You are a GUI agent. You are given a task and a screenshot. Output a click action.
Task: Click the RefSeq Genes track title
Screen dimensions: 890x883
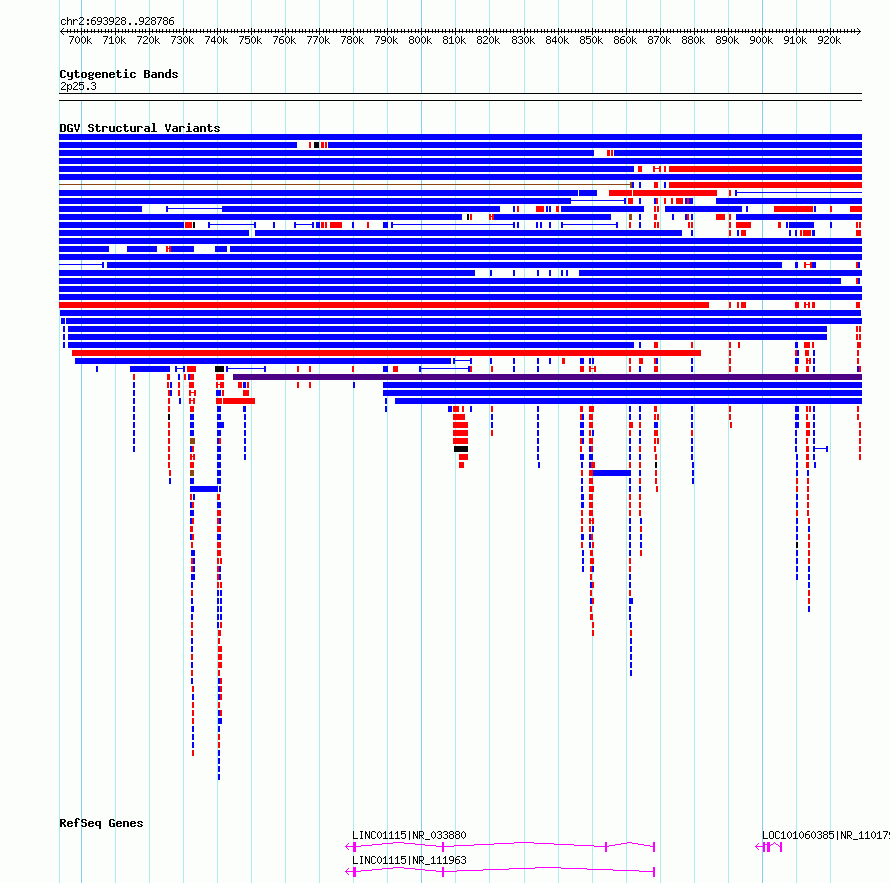click(101, 823)
